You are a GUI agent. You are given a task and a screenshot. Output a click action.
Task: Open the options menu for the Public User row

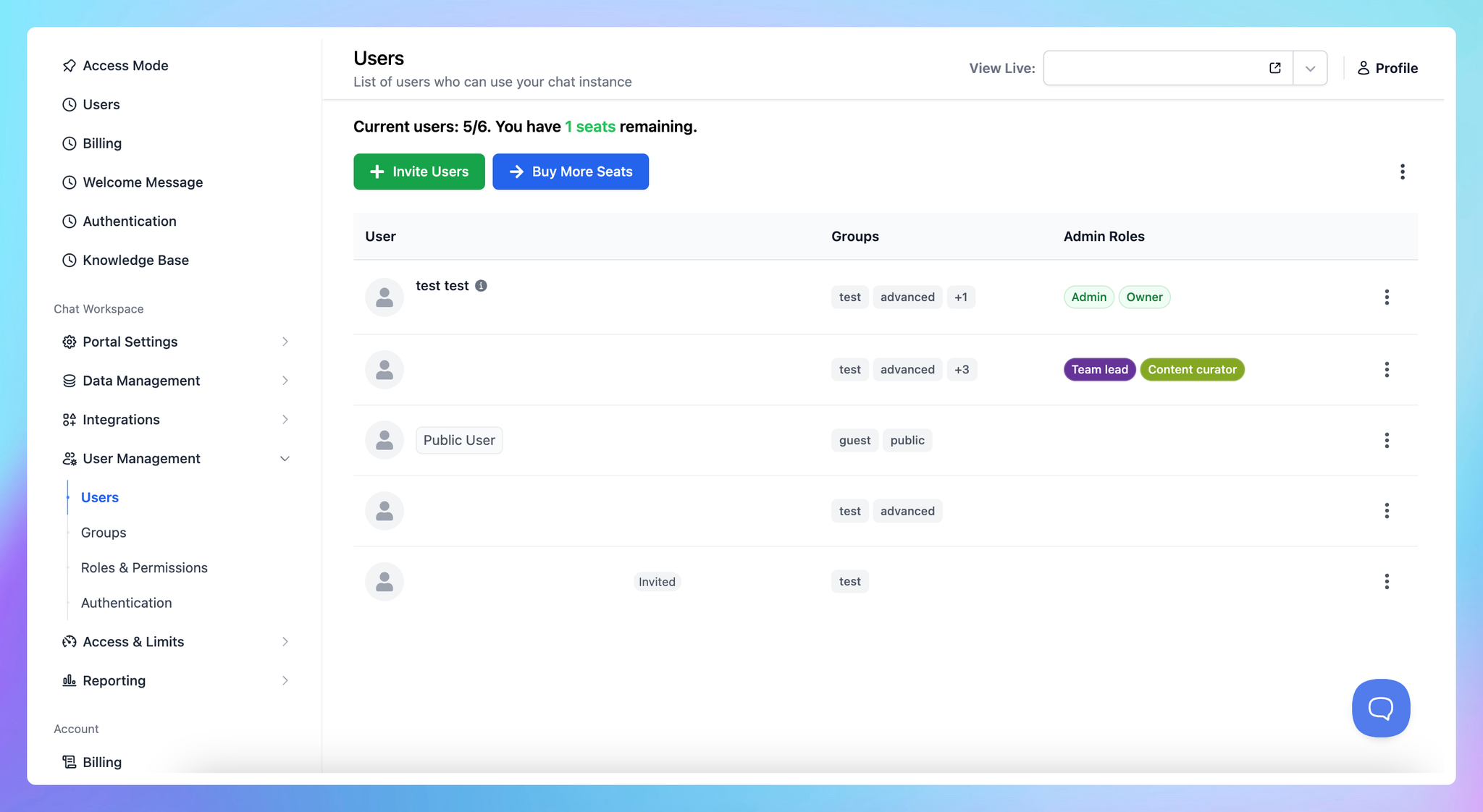point(1386,440)
